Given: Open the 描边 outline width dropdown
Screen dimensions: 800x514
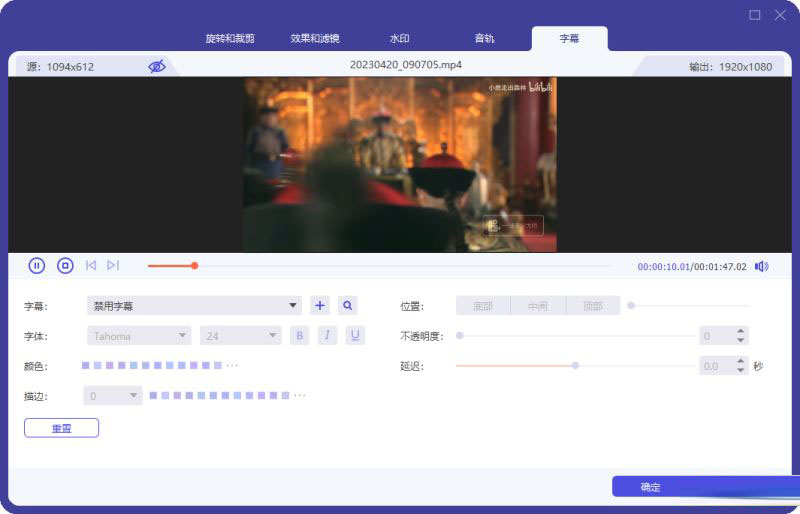Looking at the screenshot, I should (x=113, y=396).
